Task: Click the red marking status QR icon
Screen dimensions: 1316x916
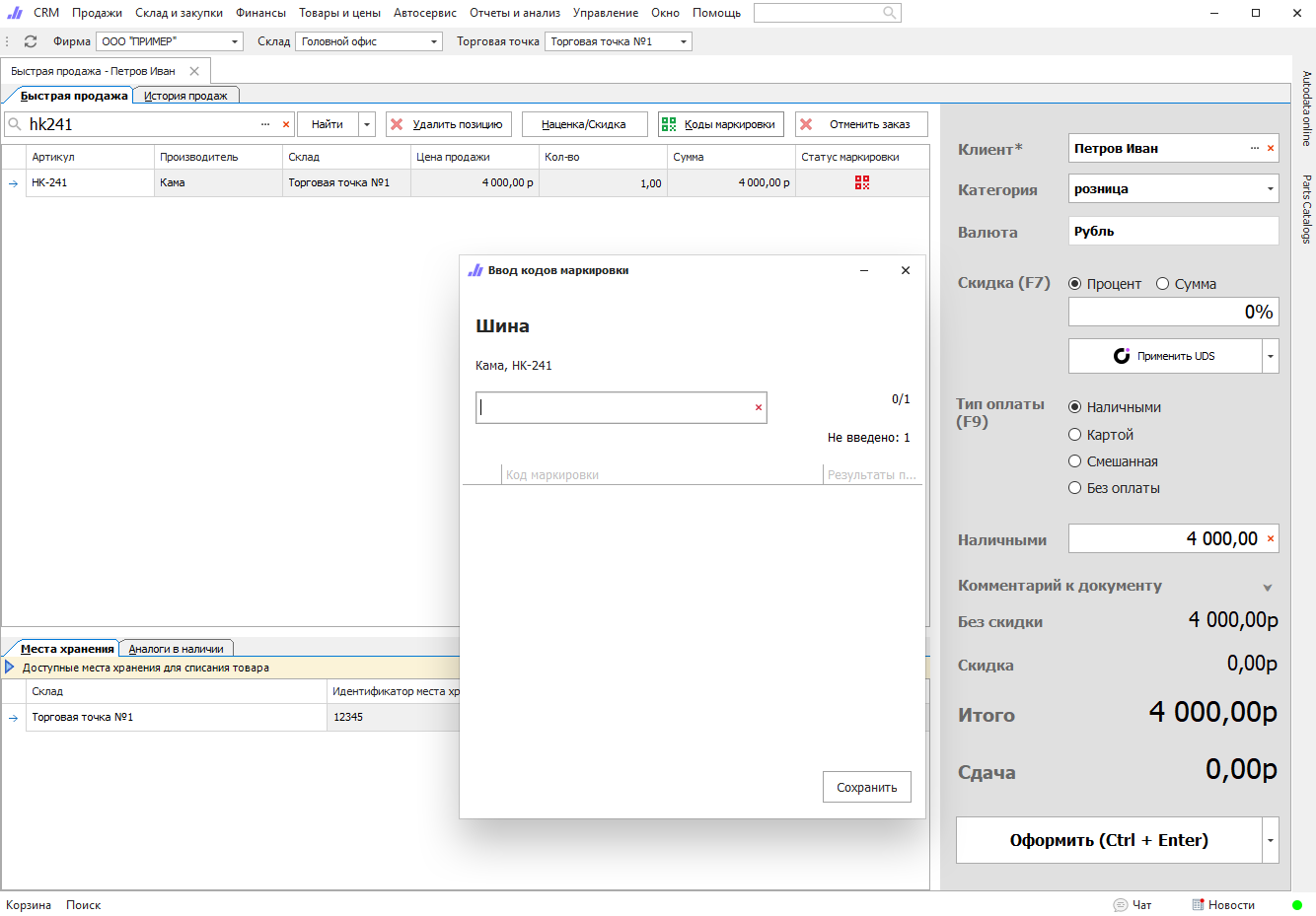Action: [x=862, y=182]
